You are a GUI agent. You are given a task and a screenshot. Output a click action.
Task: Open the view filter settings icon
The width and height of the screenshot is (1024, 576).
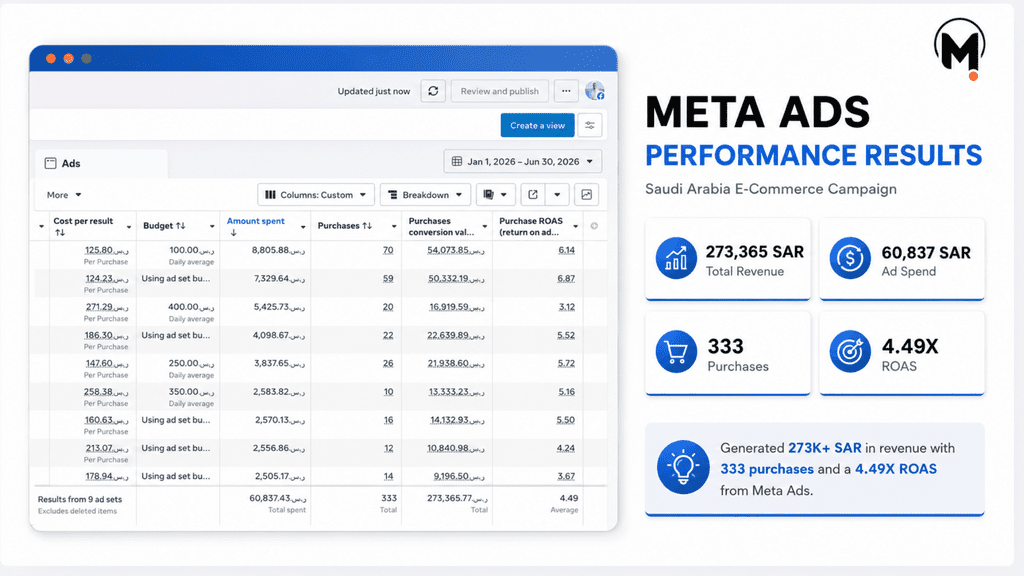pyautogui.click(x=590, y=125)
